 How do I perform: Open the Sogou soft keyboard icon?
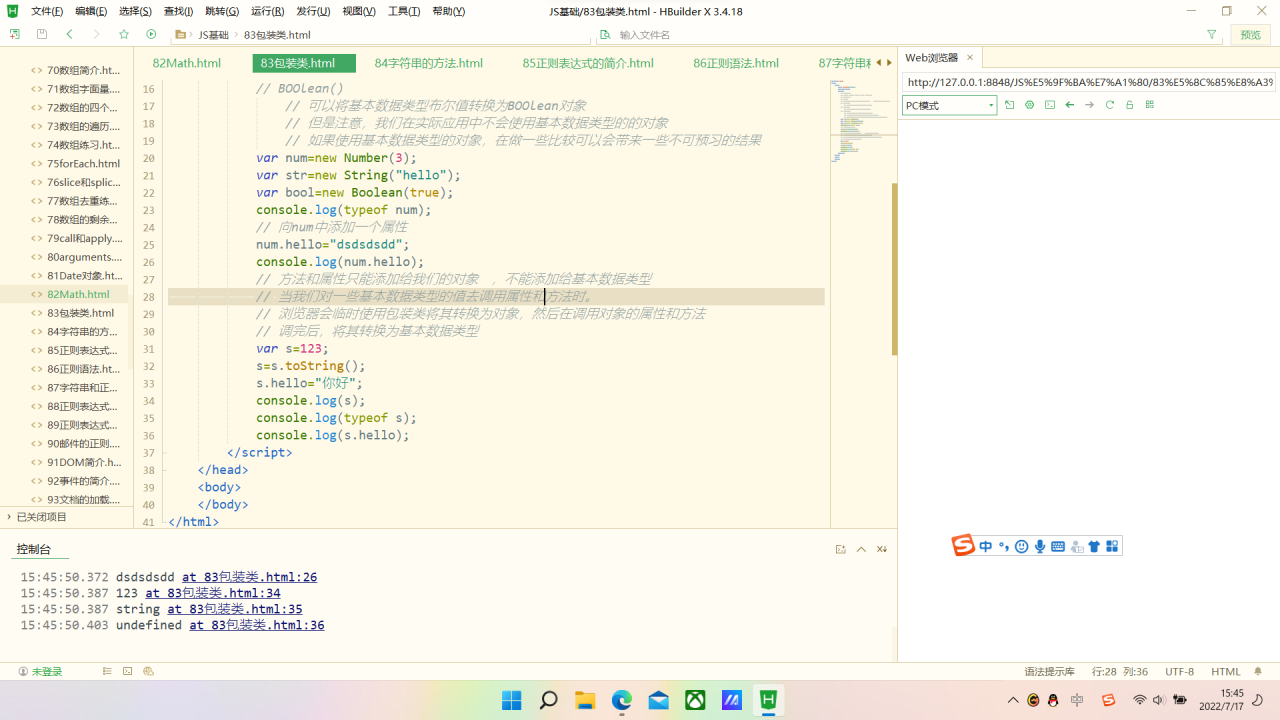click(1058, 546)
